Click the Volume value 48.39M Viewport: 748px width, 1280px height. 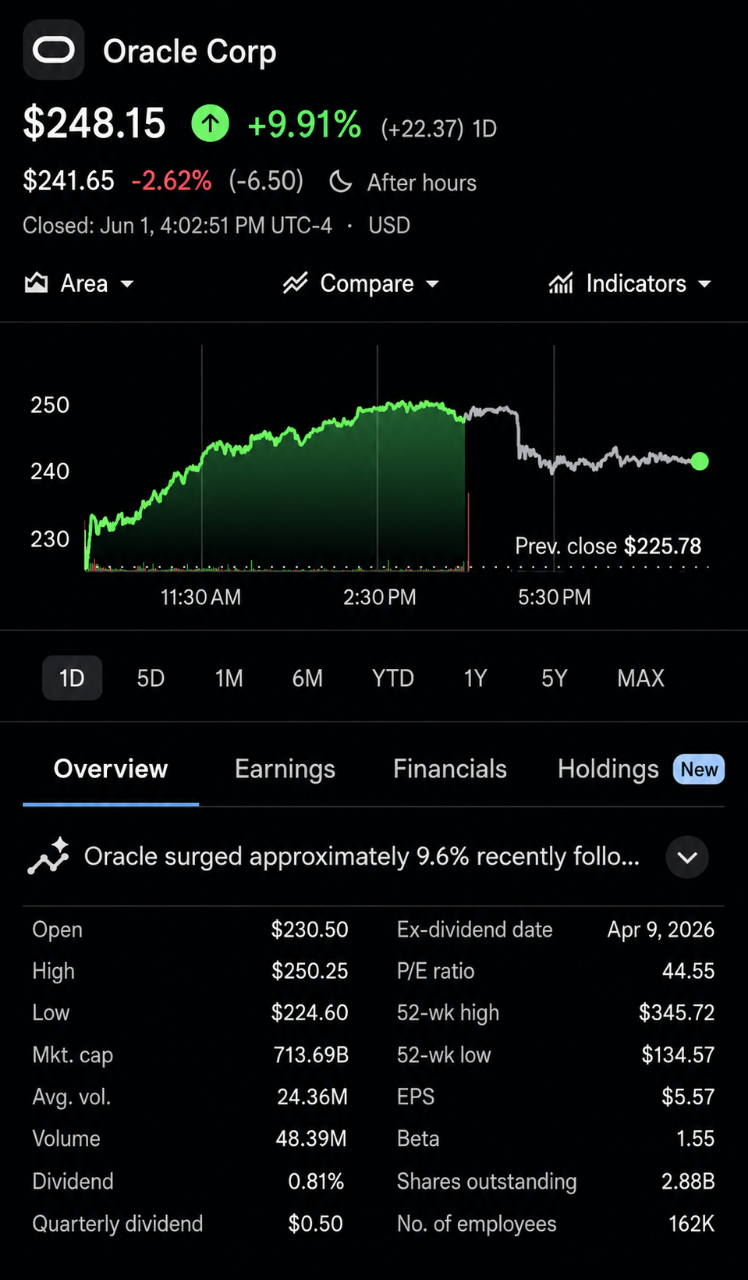tap(312, 1139)
